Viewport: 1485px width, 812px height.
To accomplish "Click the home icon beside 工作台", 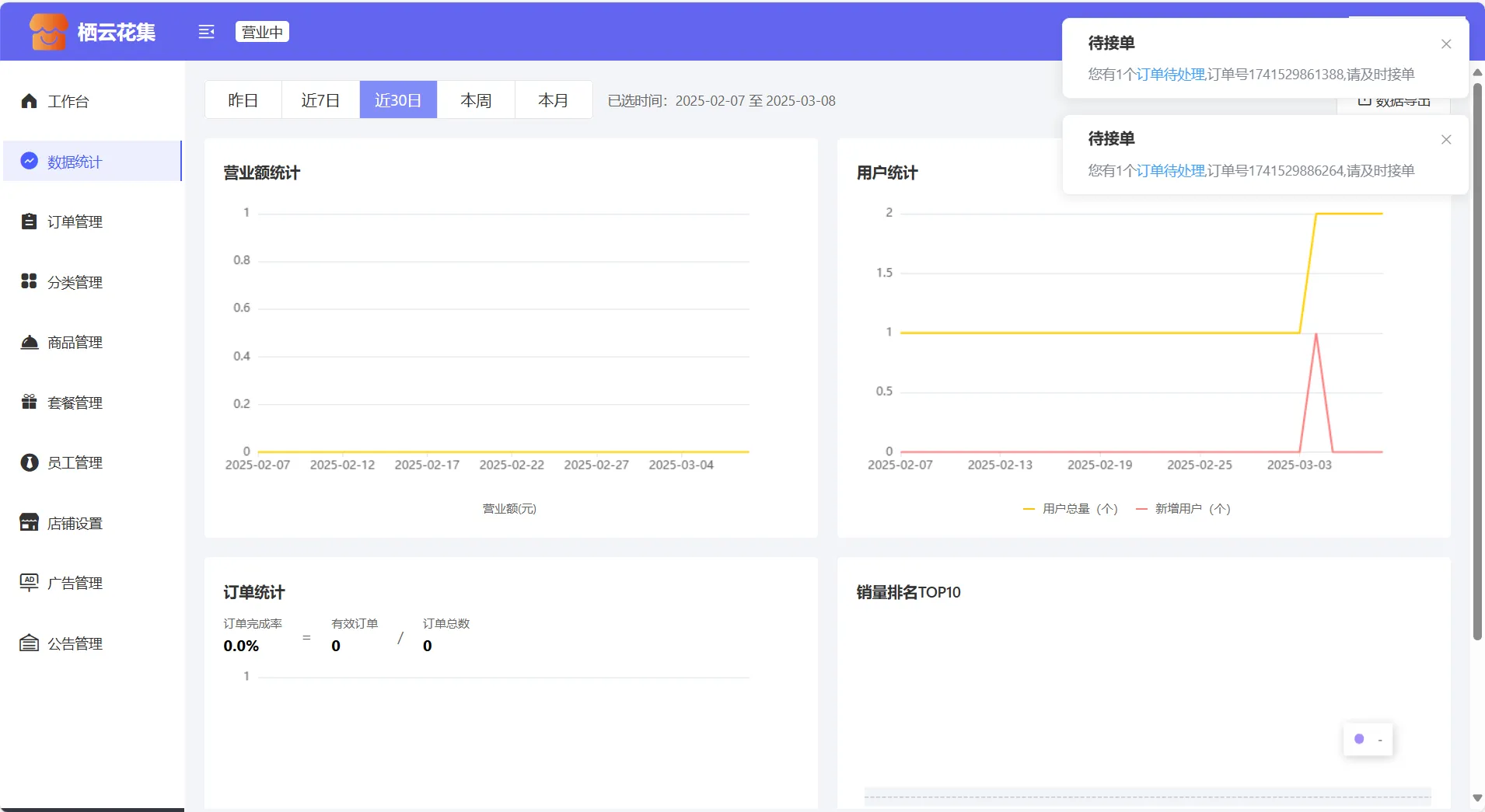I will tap(29, 101).
